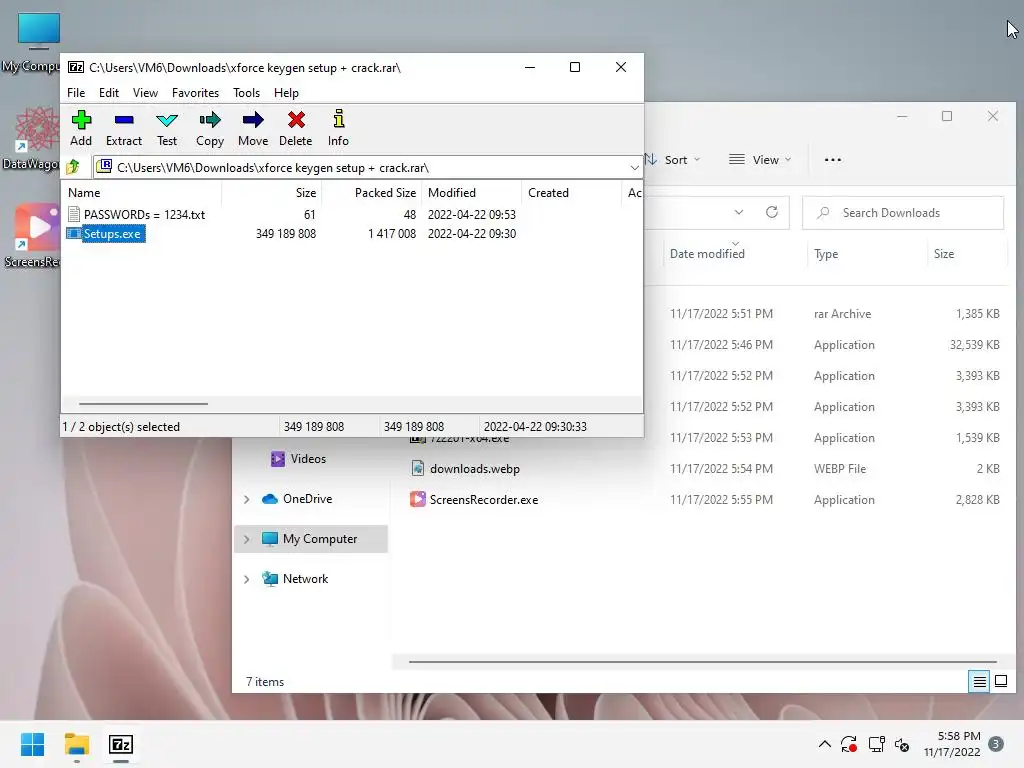
Task: Expand the Network tree node
Action: click(246, 579)
